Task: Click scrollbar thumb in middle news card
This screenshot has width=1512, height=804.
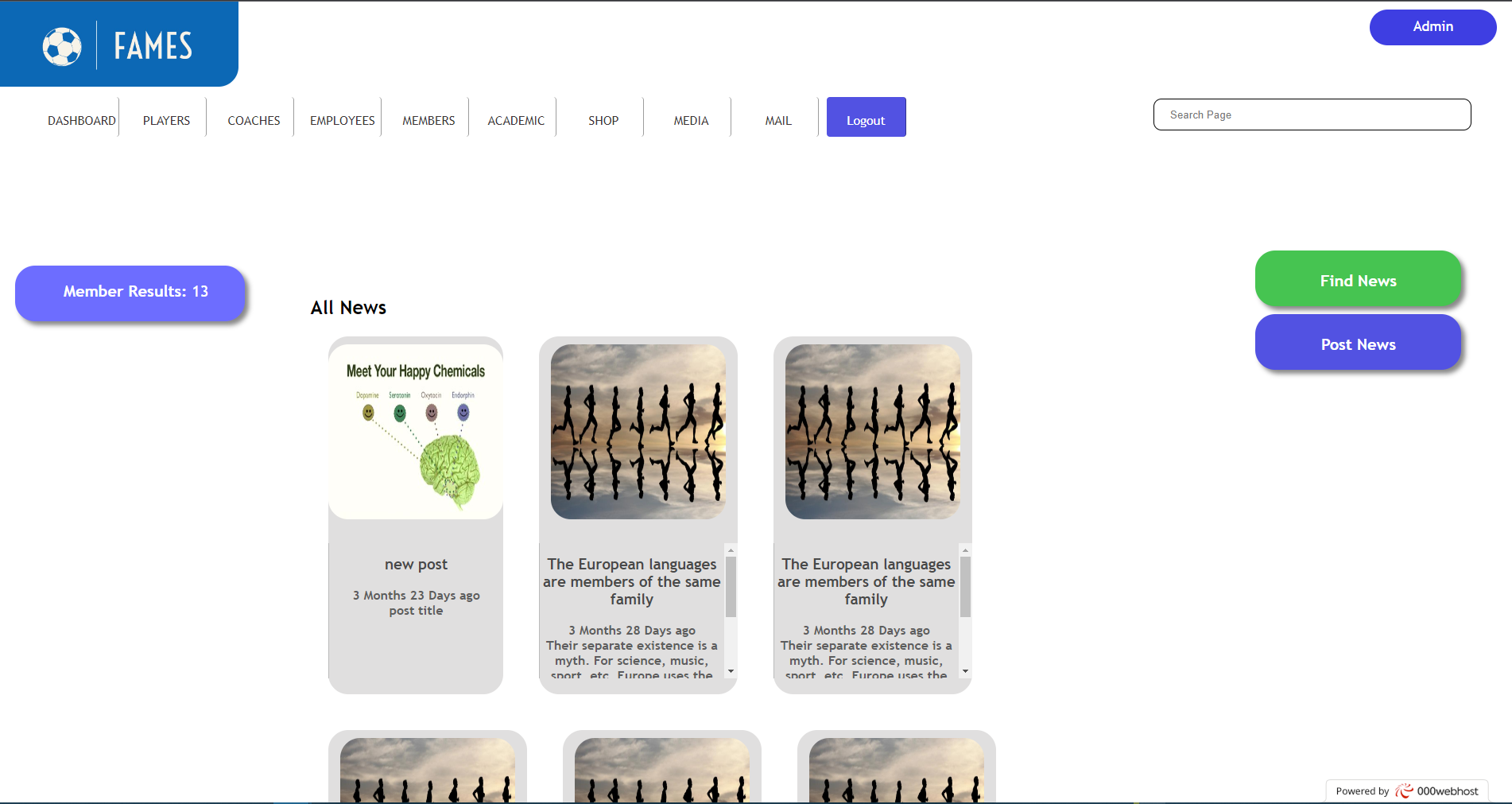Action: click(731, 587)
